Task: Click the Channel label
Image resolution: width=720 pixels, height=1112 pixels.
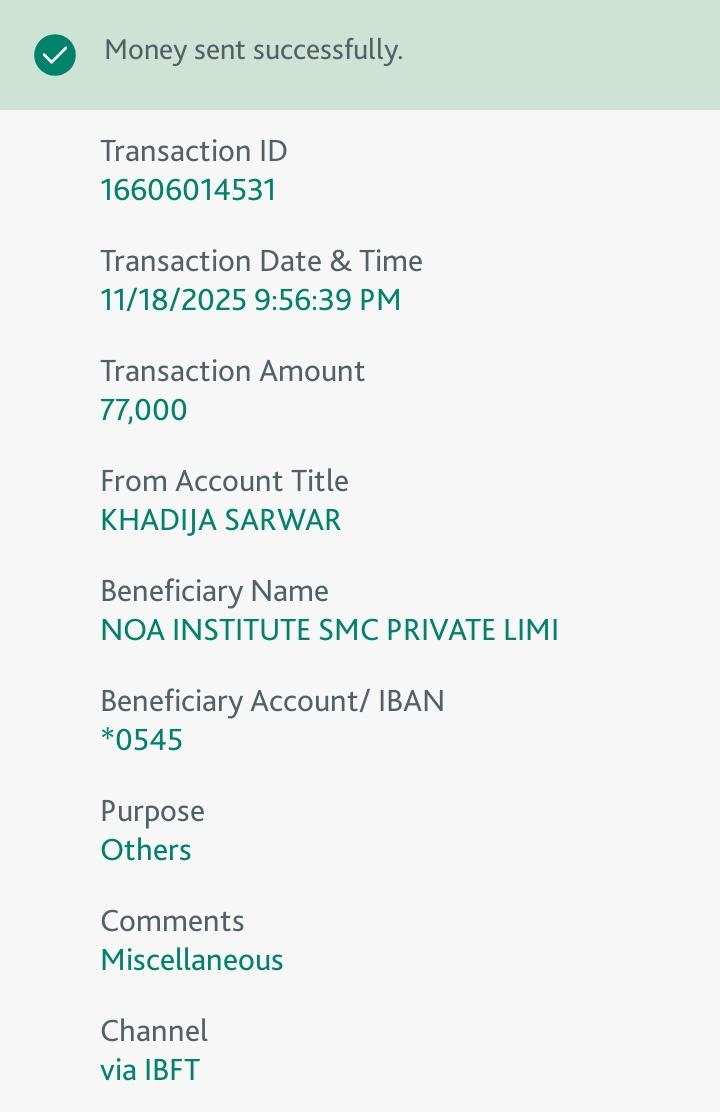Action: [x=154, y=1031]
